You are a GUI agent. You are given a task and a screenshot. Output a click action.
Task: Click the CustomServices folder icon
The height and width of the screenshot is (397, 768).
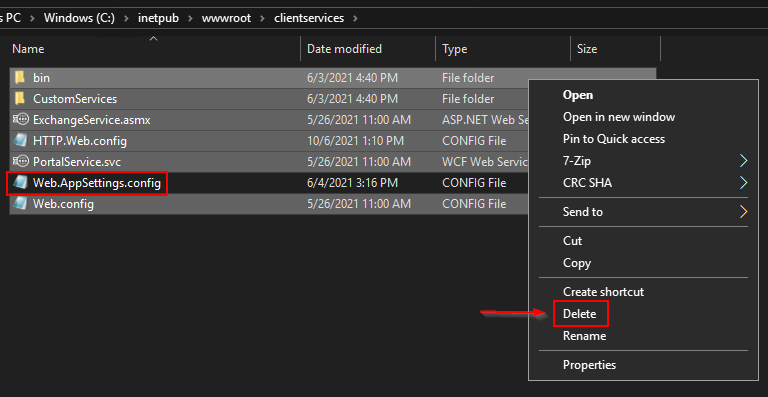pyautogui.click(x=20, y=98)
